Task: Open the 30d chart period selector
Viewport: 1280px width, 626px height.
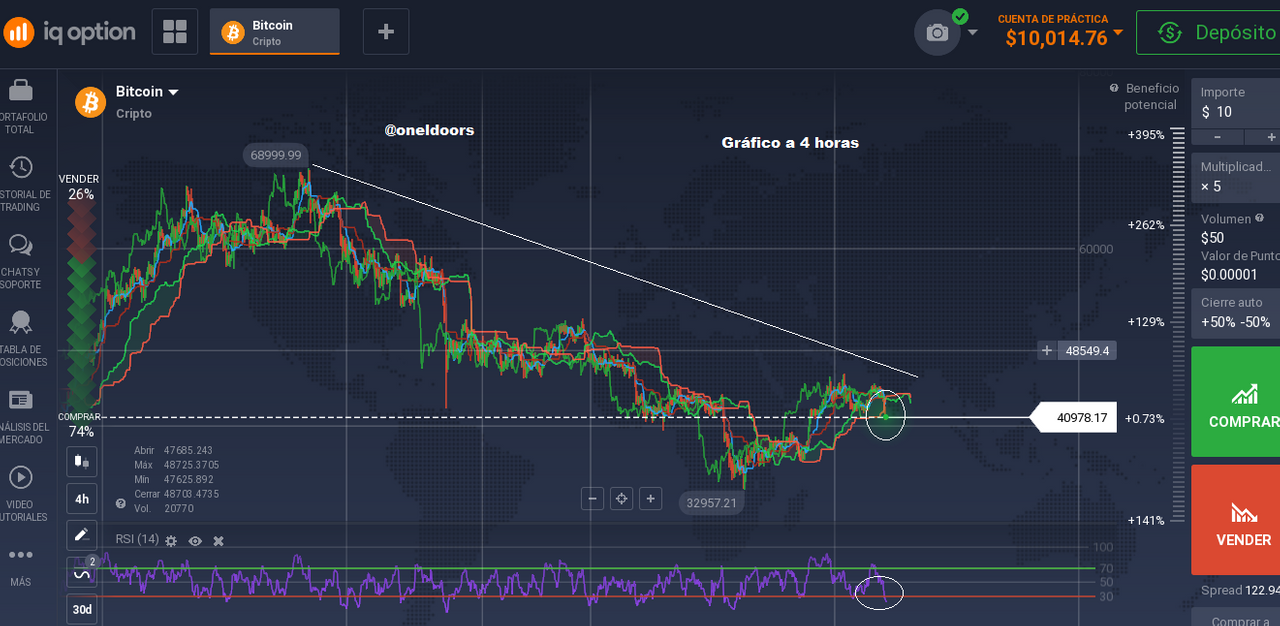Action: tap(82, 608)
